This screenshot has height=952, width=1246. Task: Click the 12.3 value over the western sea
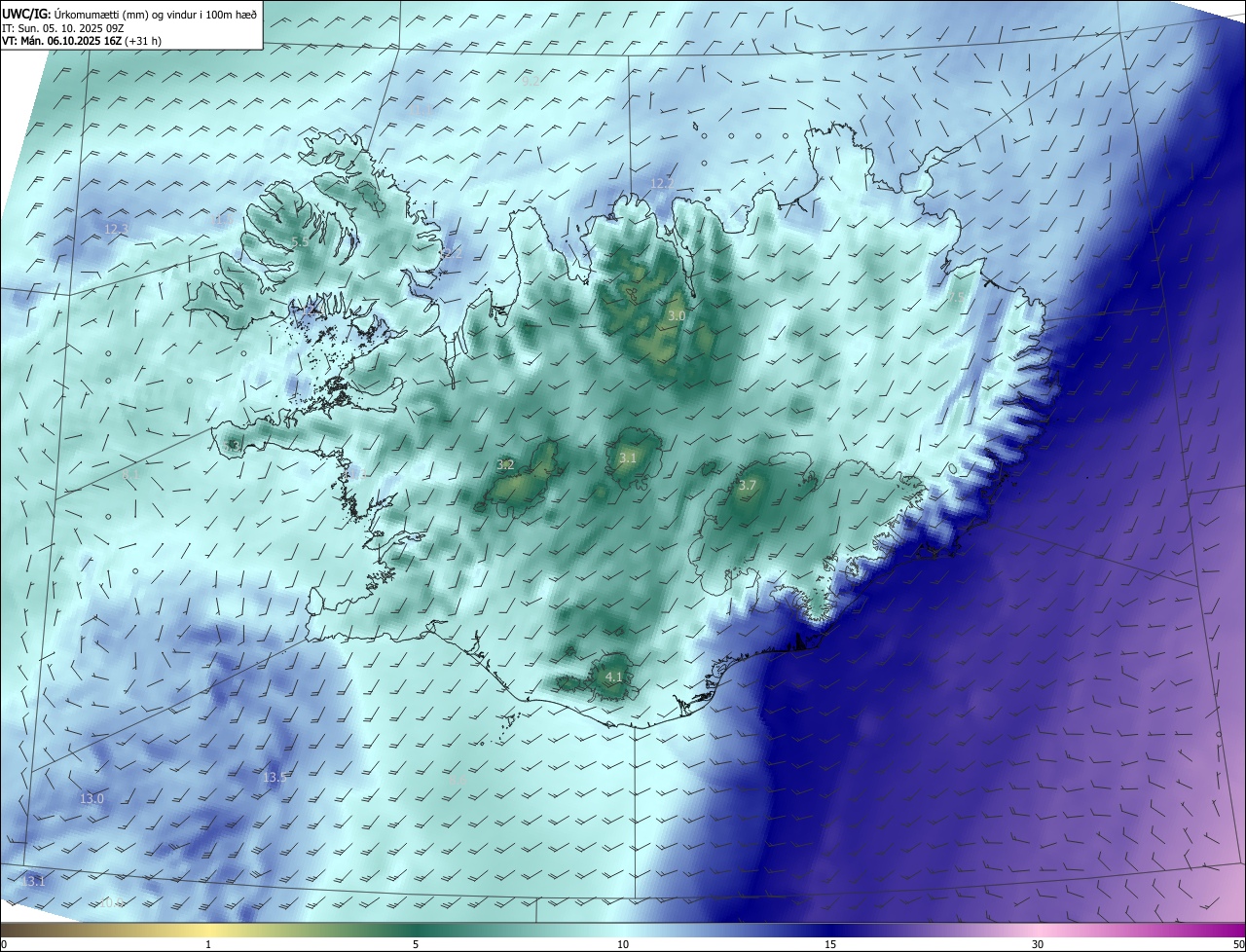tap(116, 229)
